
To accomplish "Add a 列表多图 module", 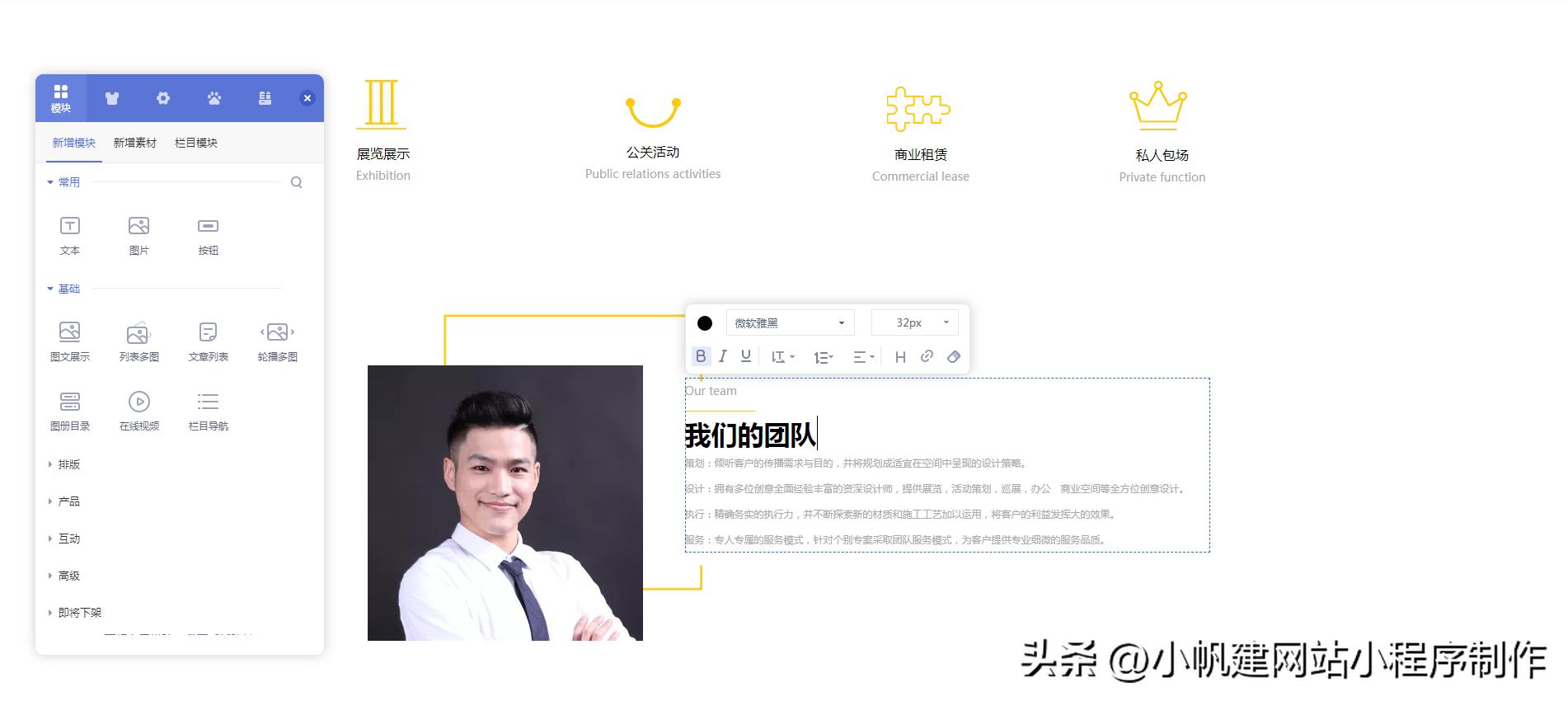I will click(x=139, y=341).
